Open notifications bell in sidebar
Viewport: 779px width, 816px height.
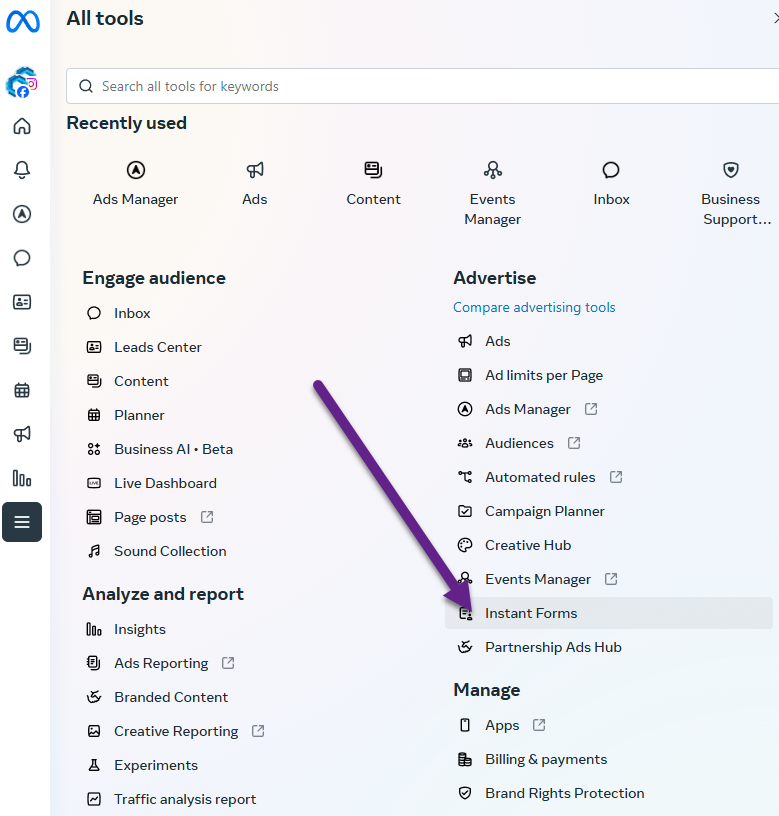[22, 170]
